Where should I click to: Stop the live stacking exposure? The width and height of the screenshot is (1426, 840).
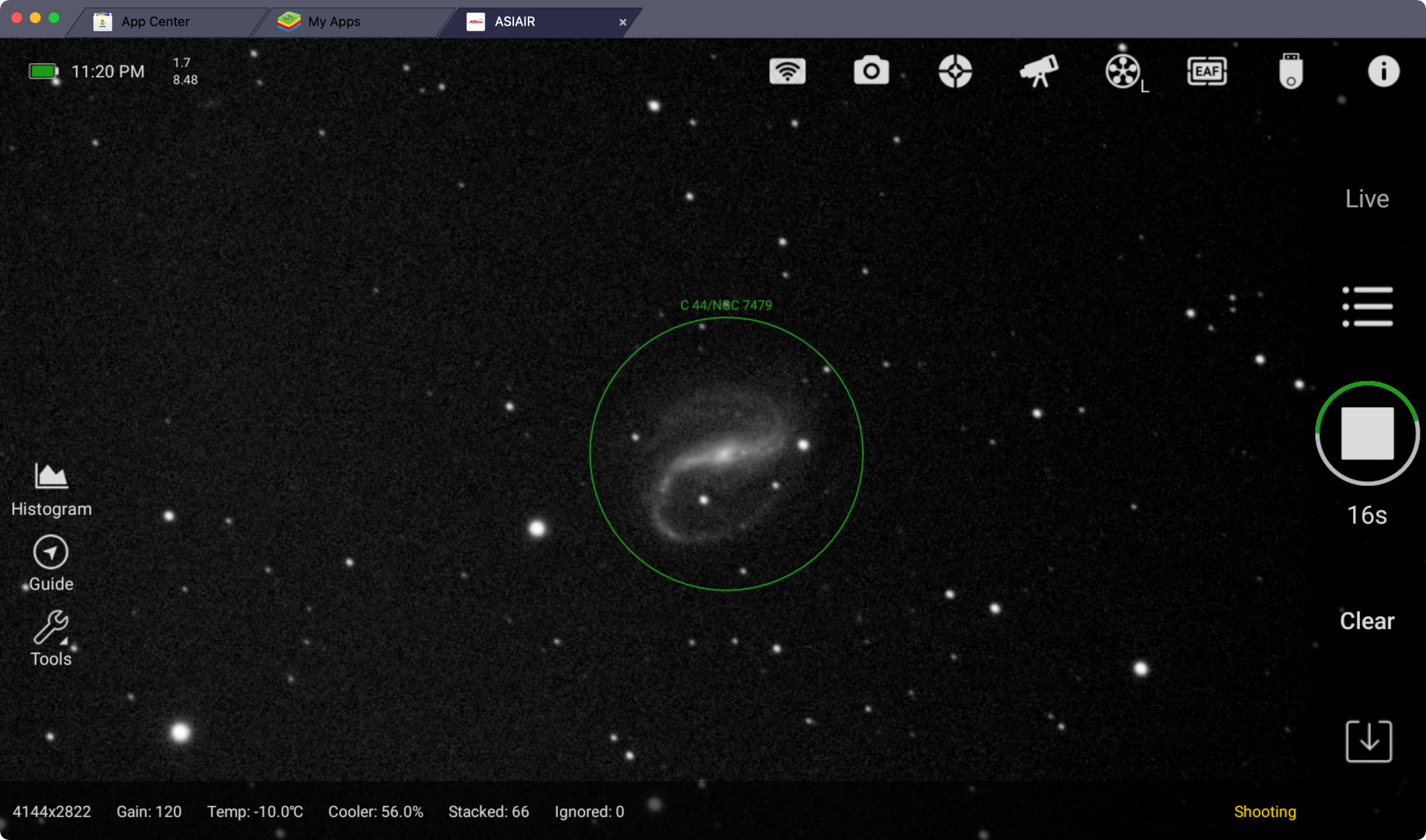pyautogui.click(x=1368, y=434)
